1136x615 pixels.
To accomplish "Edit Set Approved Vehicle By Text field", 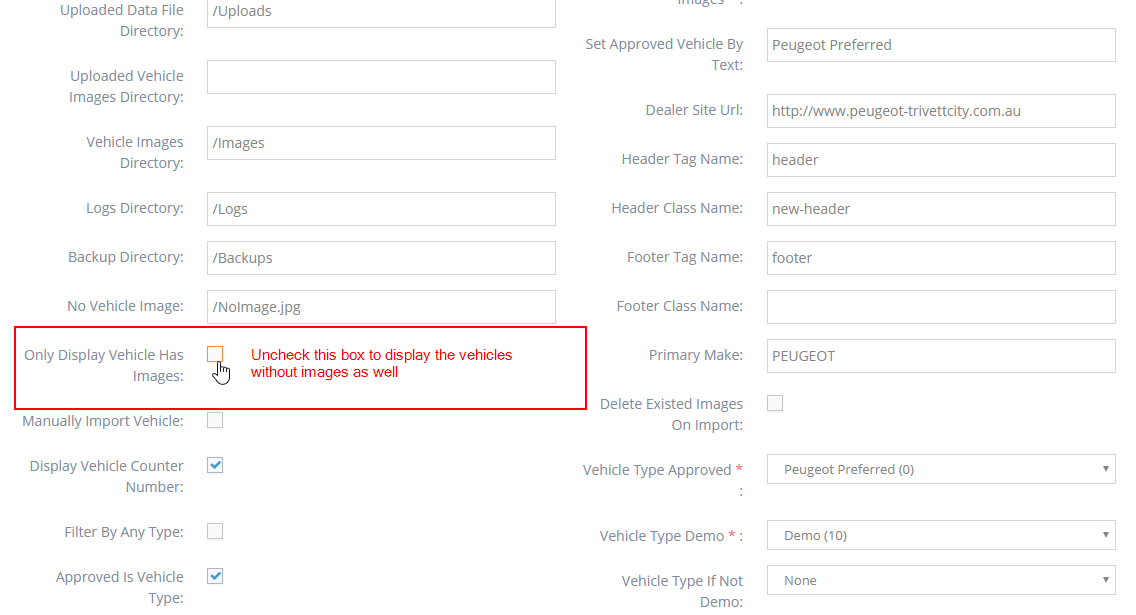I will pos(940,45).
